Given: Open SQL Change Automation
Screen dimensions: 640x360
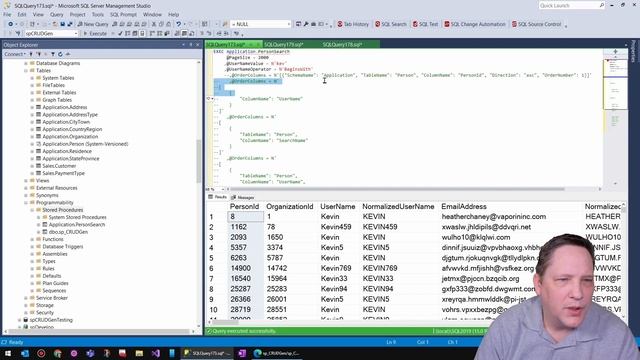Looking at the screenshot, I should tap(475, 24).
